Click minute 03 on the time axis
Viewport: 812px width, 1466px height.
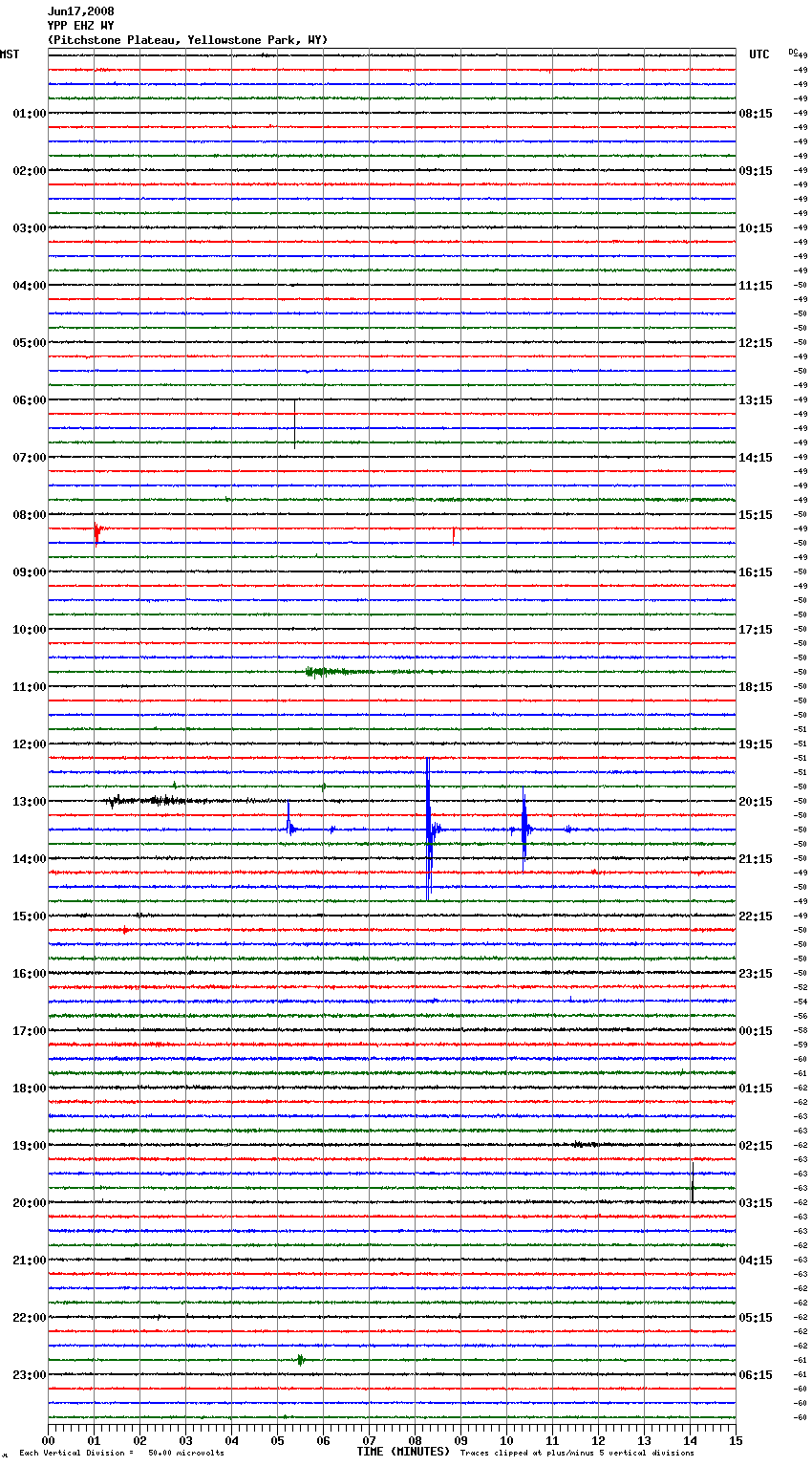point(185,1440)
